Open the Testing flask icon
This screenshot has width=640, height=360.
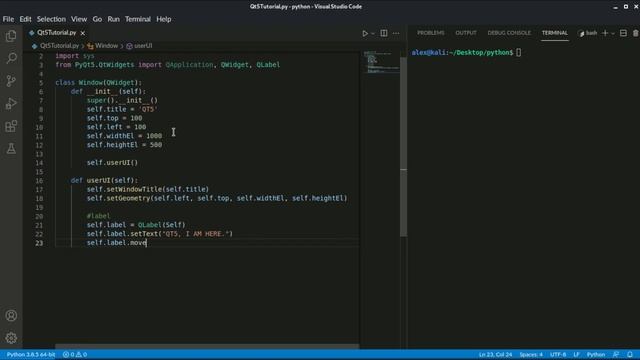[x=11, y=148]
